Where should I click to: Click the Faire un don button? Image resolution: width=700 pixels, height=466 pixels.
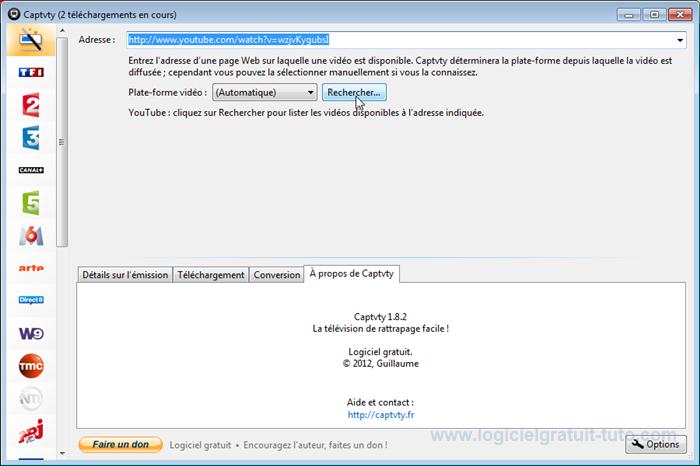tap(121, 445)
